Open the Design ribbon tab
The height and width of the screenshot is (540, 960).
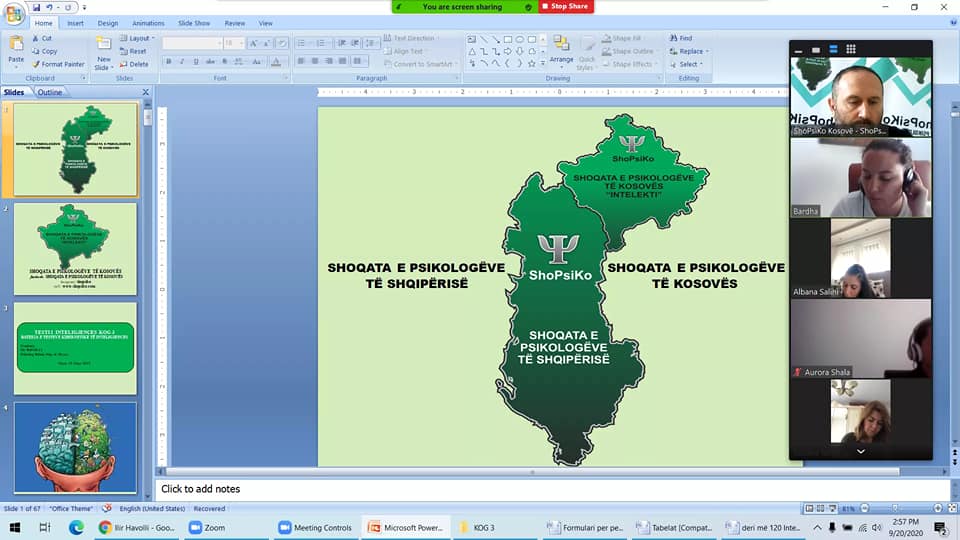pos(108,23)
